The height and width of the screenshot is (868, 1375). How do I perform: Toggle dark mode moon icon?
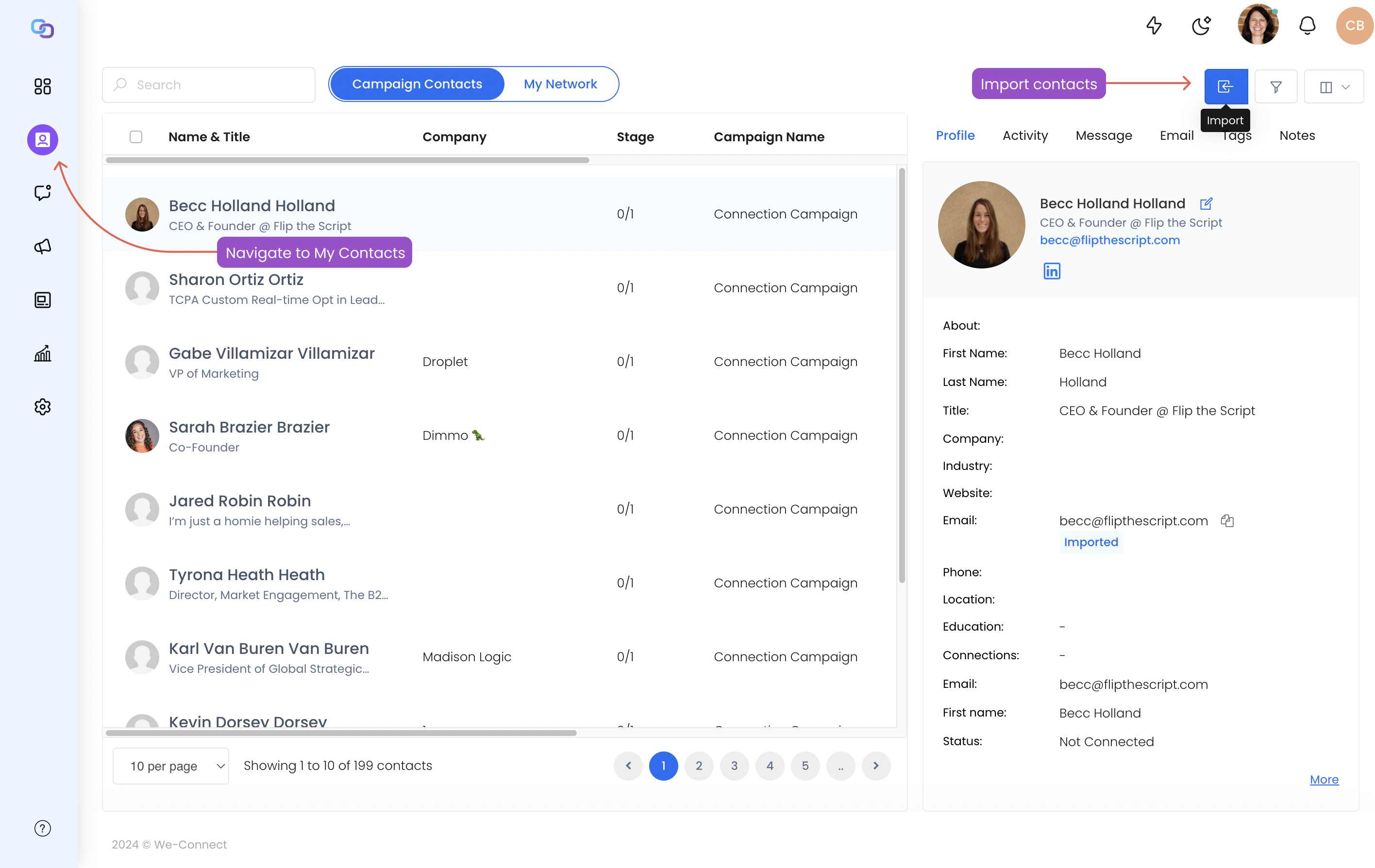click(x=1201, y=26)
